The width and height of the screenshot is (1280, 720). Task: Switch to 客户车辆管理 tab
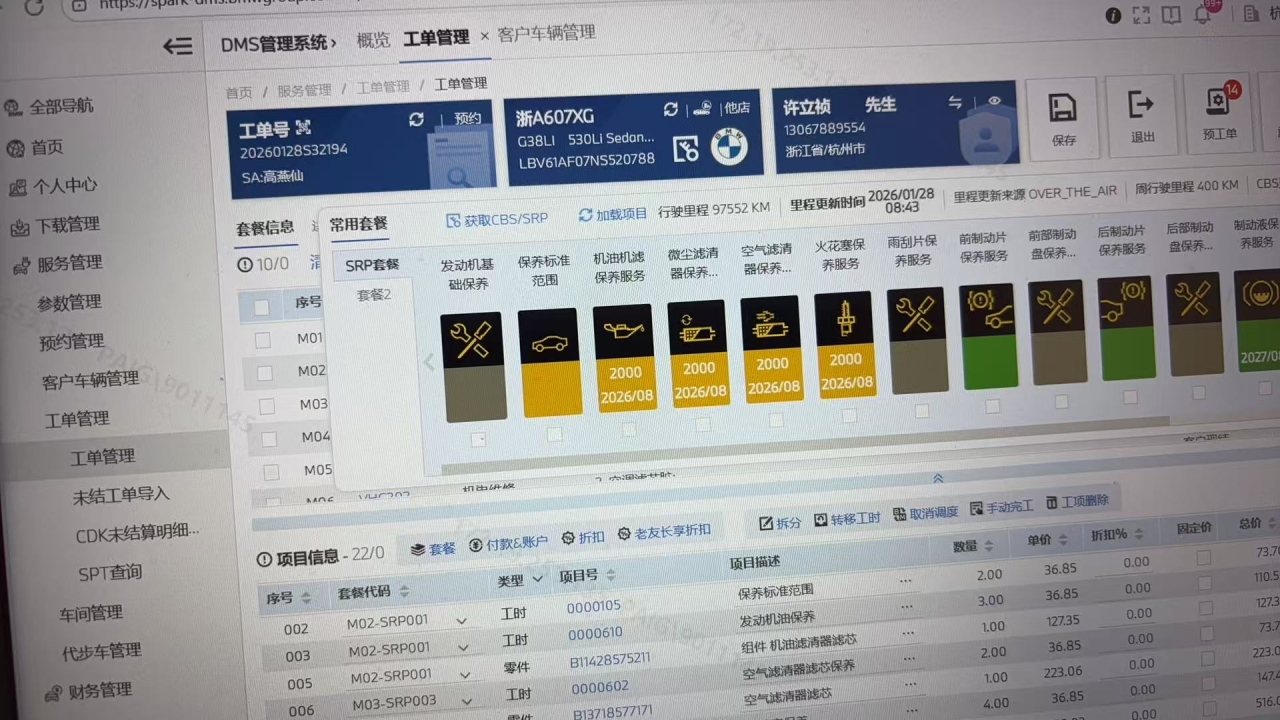coord(546,33)
